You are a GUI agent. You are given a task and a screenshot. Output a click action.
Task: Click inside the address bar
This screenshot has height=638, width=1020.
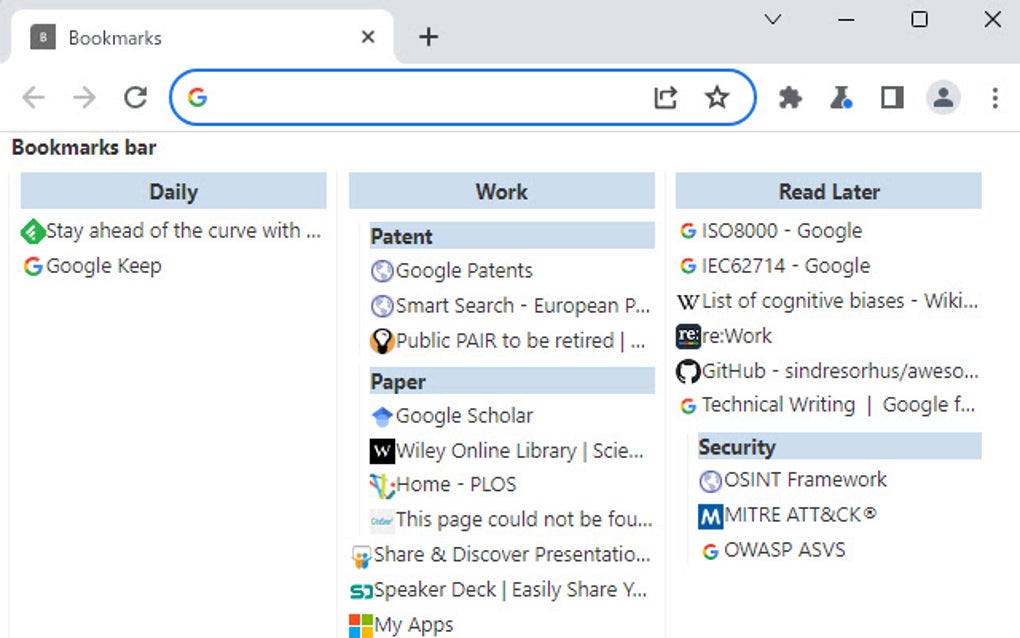(x=430, y=97)
